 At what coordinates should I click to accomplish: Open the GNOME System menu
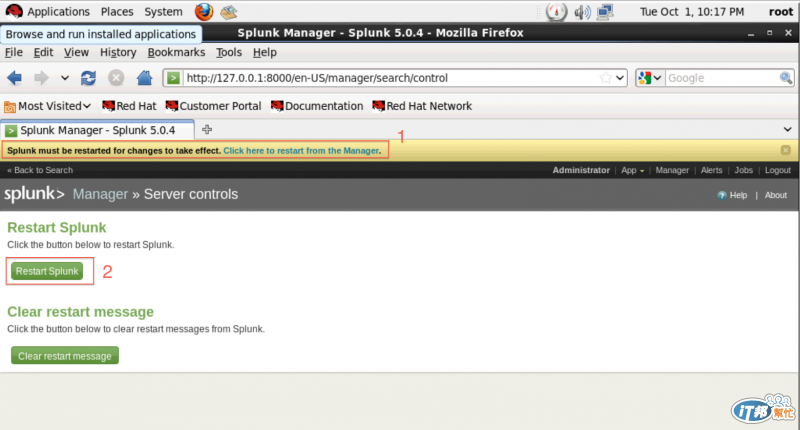click(163, 12)
